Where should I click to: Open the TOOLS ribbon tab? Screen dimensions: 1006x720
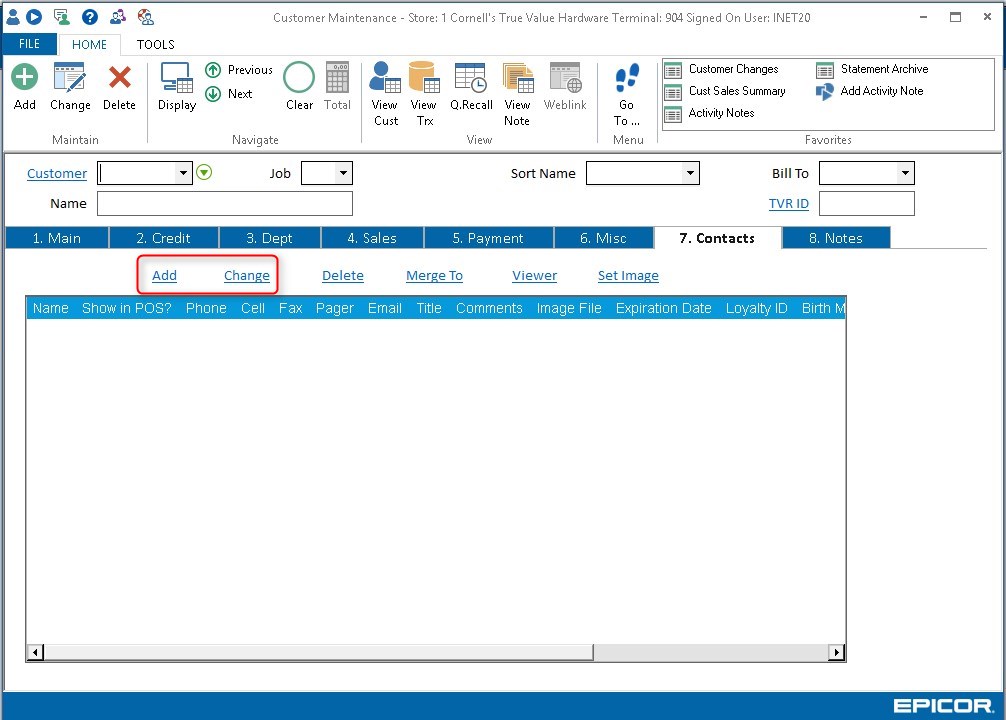tap(155, 44)
